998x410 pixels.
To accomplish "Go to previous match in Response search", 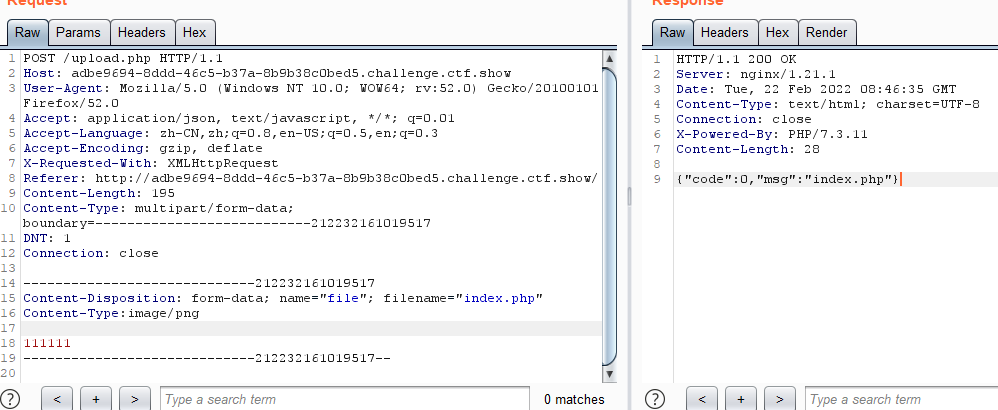I will pos(703,399).
